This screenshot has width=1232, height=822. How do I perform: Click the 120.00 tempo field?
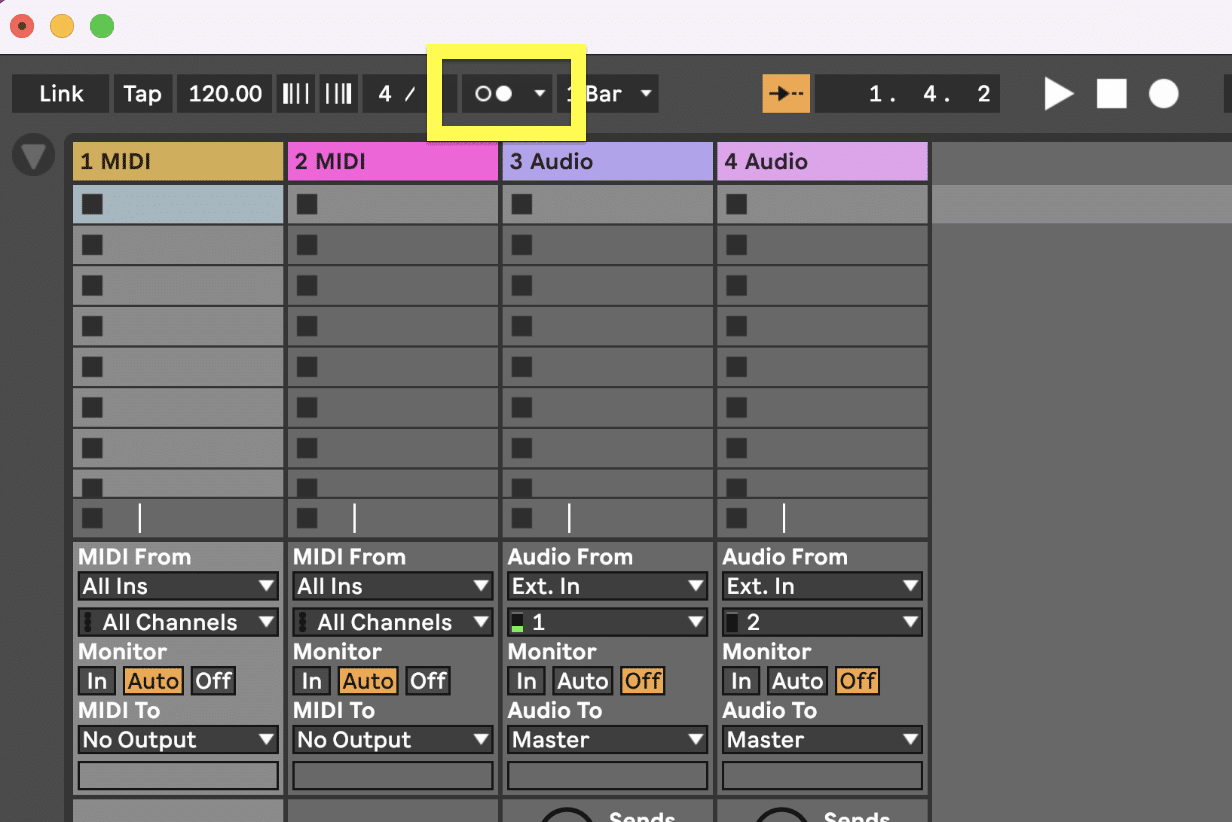(224, 93)
